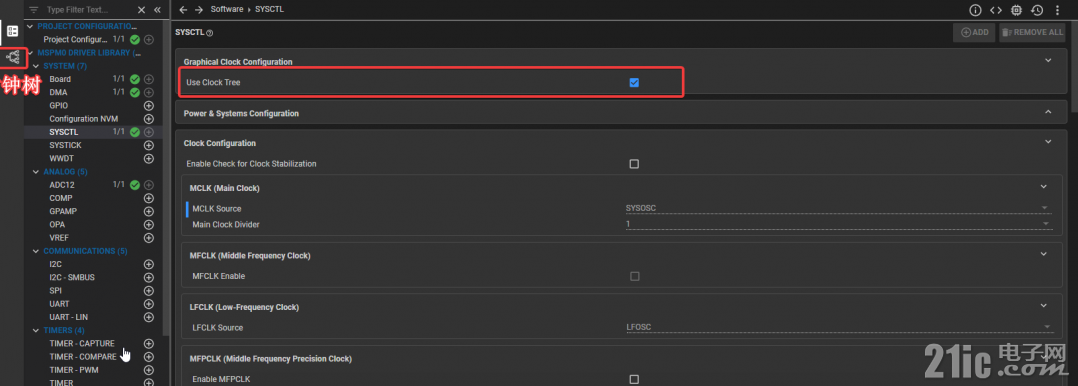Collapse the MFCLK (Middle Frequency Clock) group
This screenshot has width=1078, height=386.
tap(1044, 254)
